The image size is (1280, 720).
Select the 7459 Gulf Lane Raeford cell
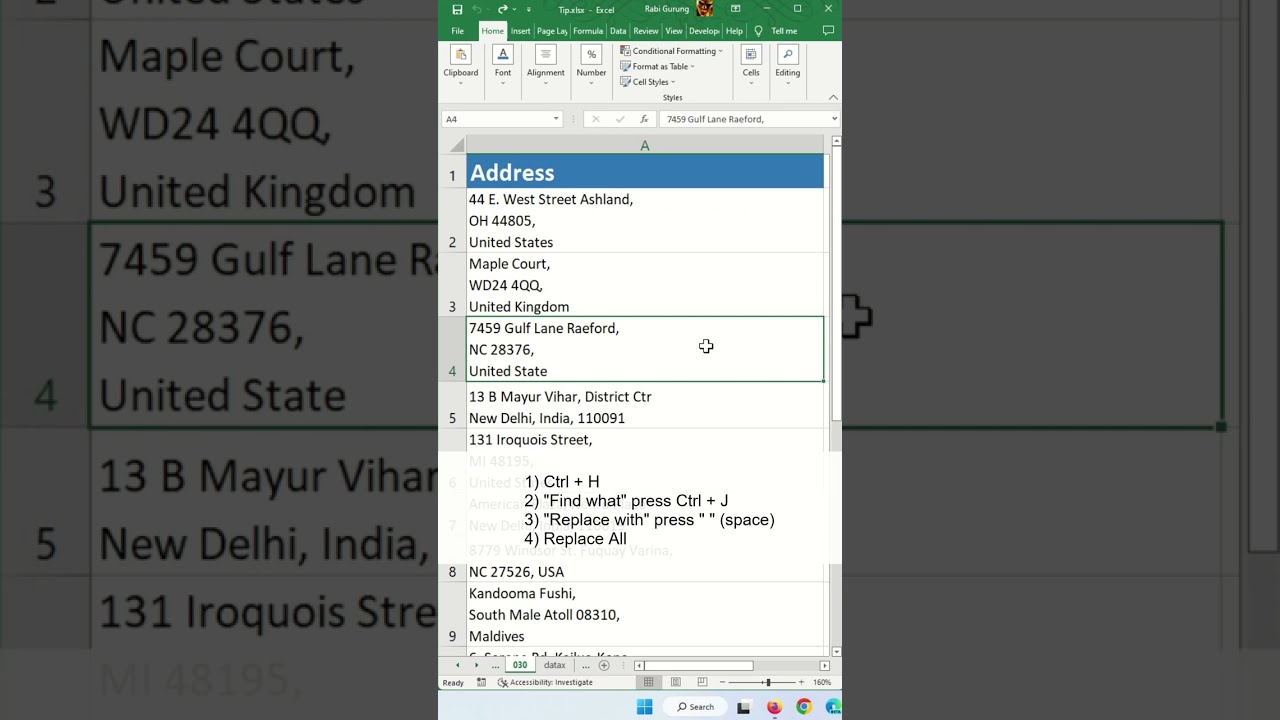click(x=645, y=349)
